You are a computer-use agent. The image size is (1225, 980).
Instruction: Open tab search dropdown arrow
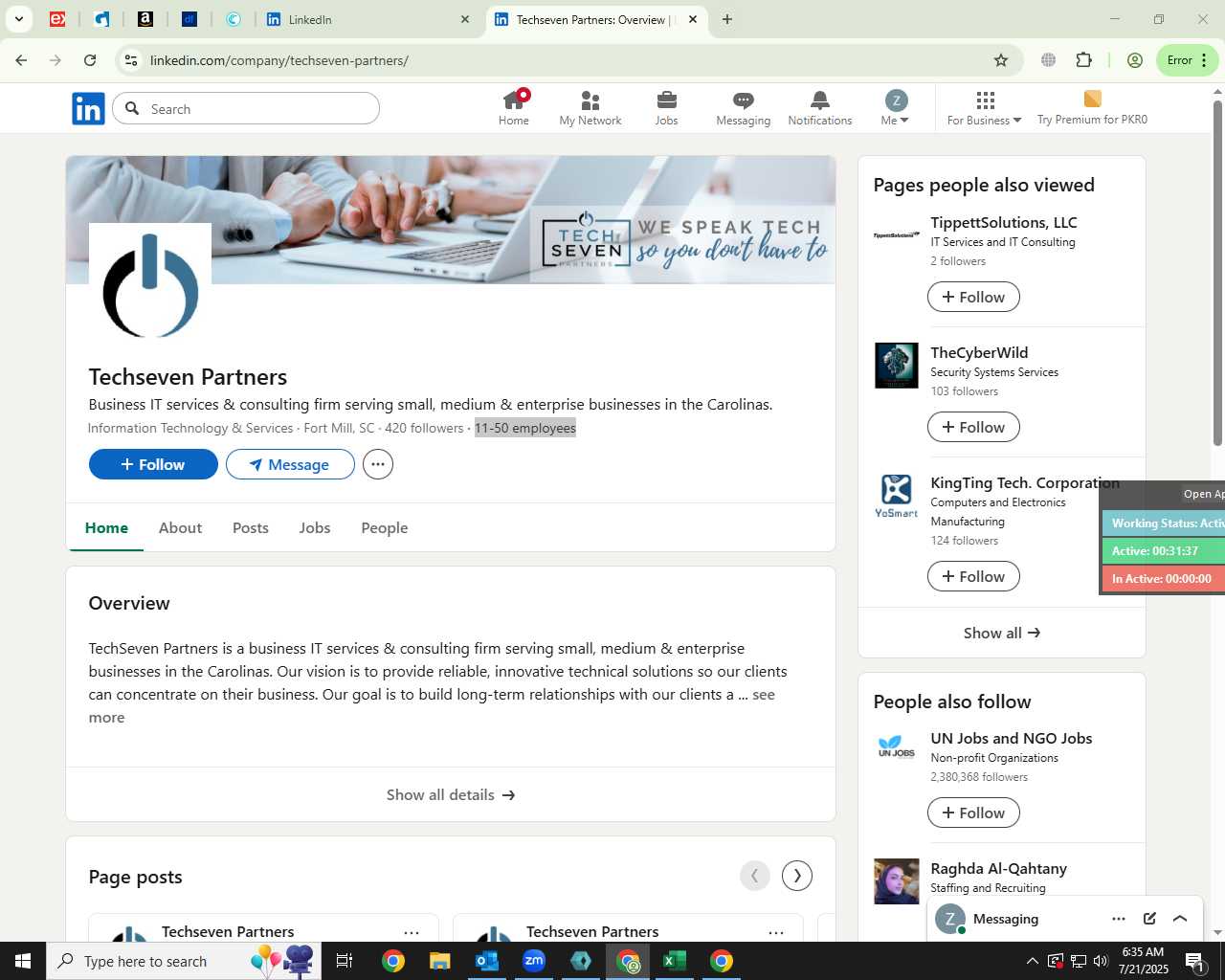18,19
